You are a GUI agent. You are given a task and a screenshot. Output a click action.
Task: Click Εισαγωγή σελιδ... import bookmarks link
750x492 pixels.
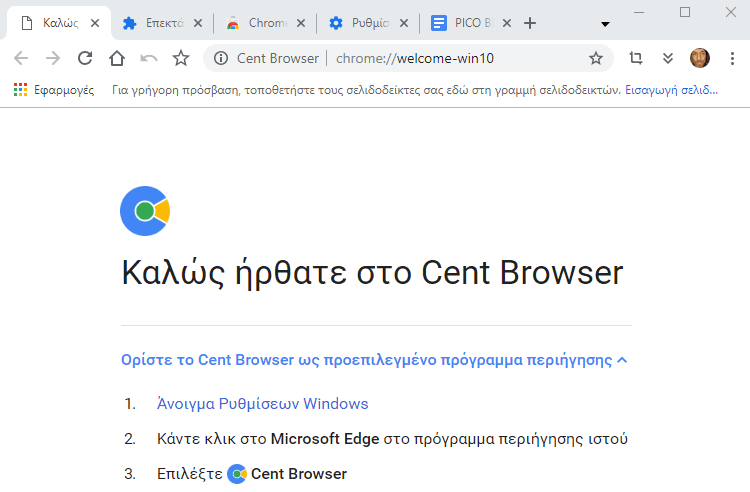672,90
